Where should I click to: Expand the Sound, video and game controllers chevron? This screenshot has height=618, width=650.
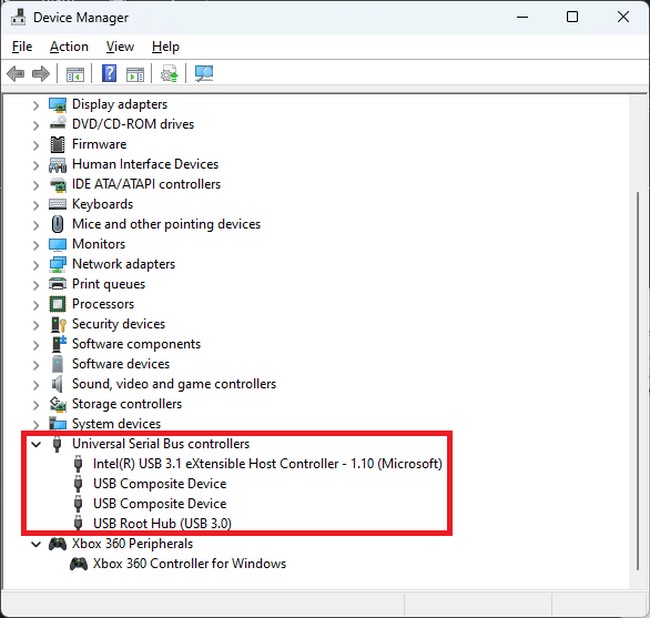point(36,385)
